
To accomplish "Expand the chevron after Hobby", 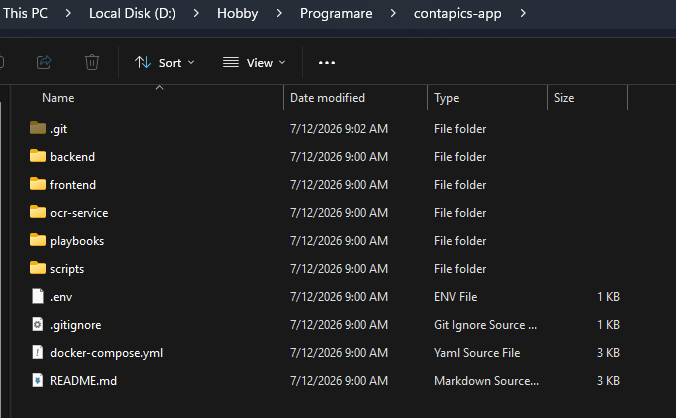I will tap(279, 13).
